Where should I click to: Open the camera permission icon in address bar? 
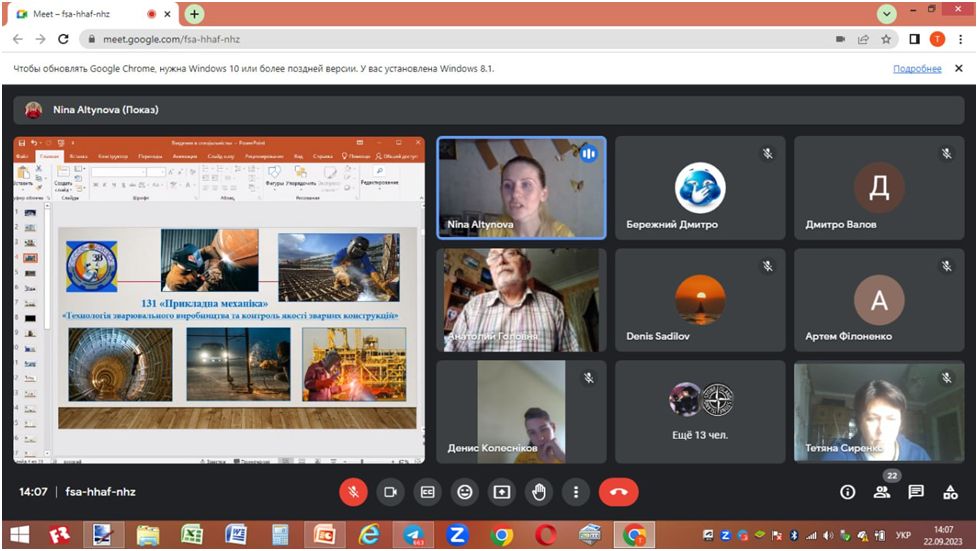(840, 39)
